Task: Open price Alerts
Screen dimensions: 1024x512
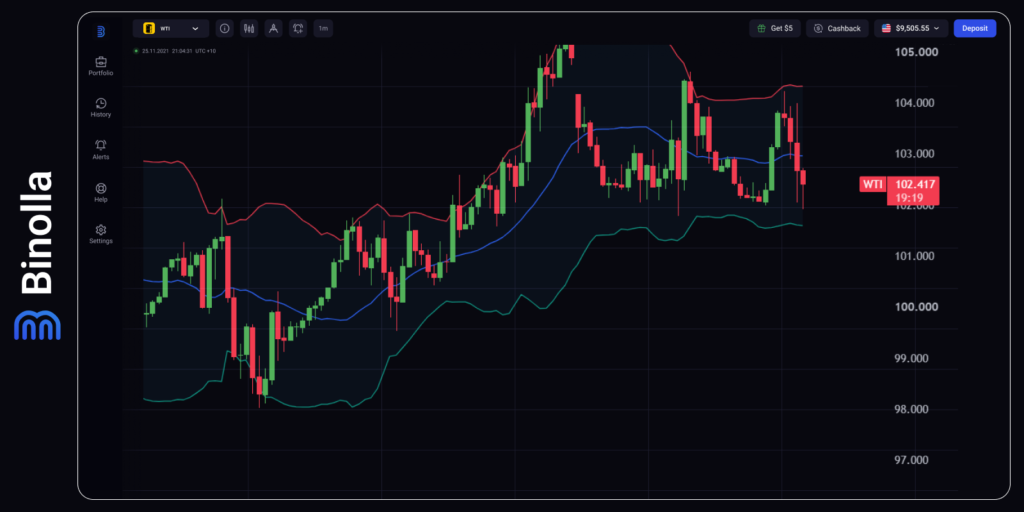Action: 101,150
